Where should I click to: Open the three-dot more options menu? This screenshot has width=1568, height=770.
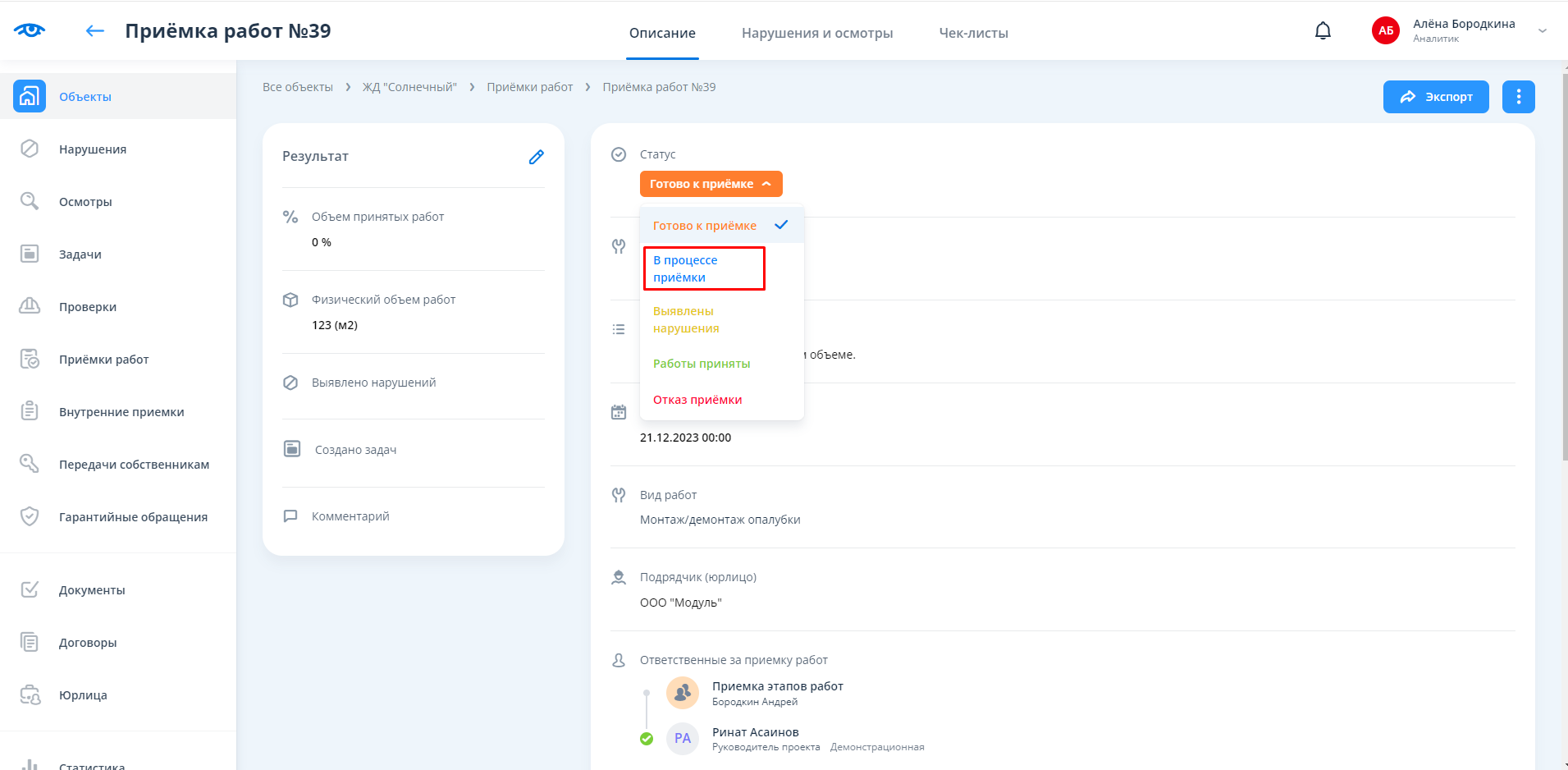(1518, 97)
